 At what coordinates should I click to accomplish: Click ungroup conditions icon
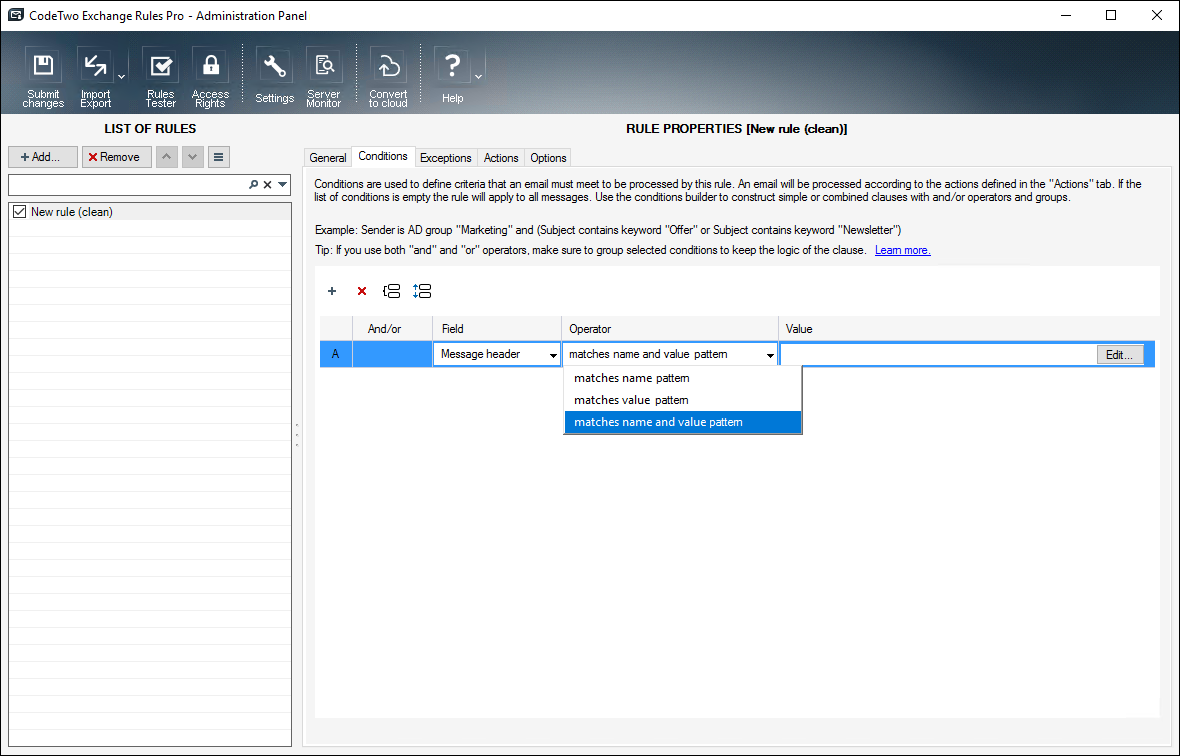click(x=422, y=291)
